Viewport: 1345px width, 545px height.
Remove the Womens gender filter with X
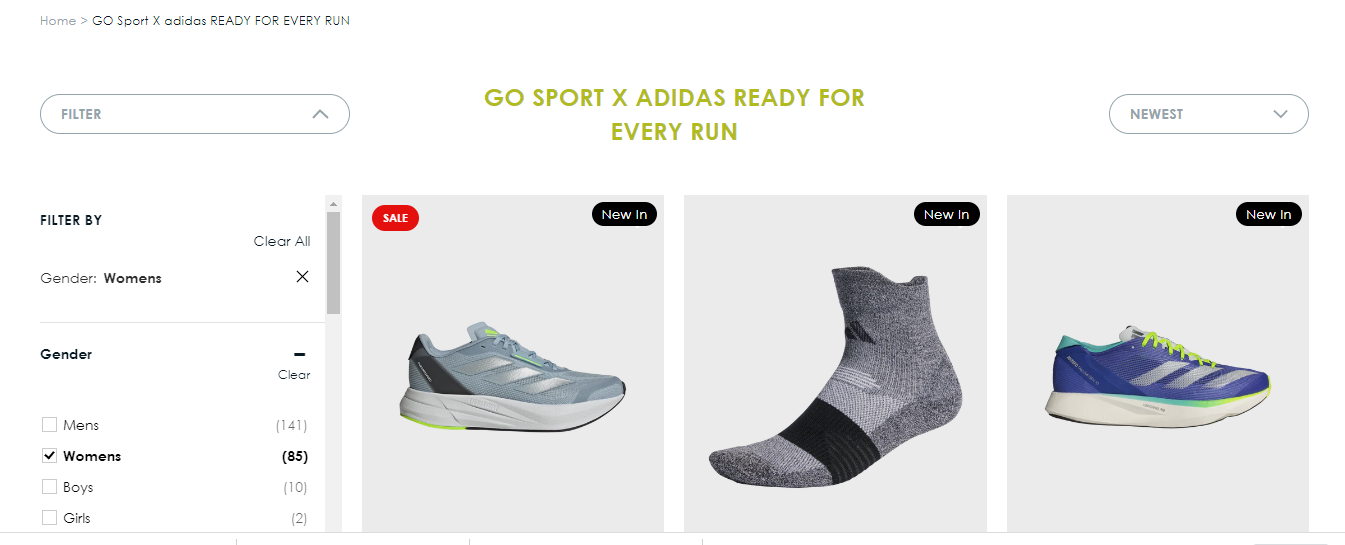[302, 277]
